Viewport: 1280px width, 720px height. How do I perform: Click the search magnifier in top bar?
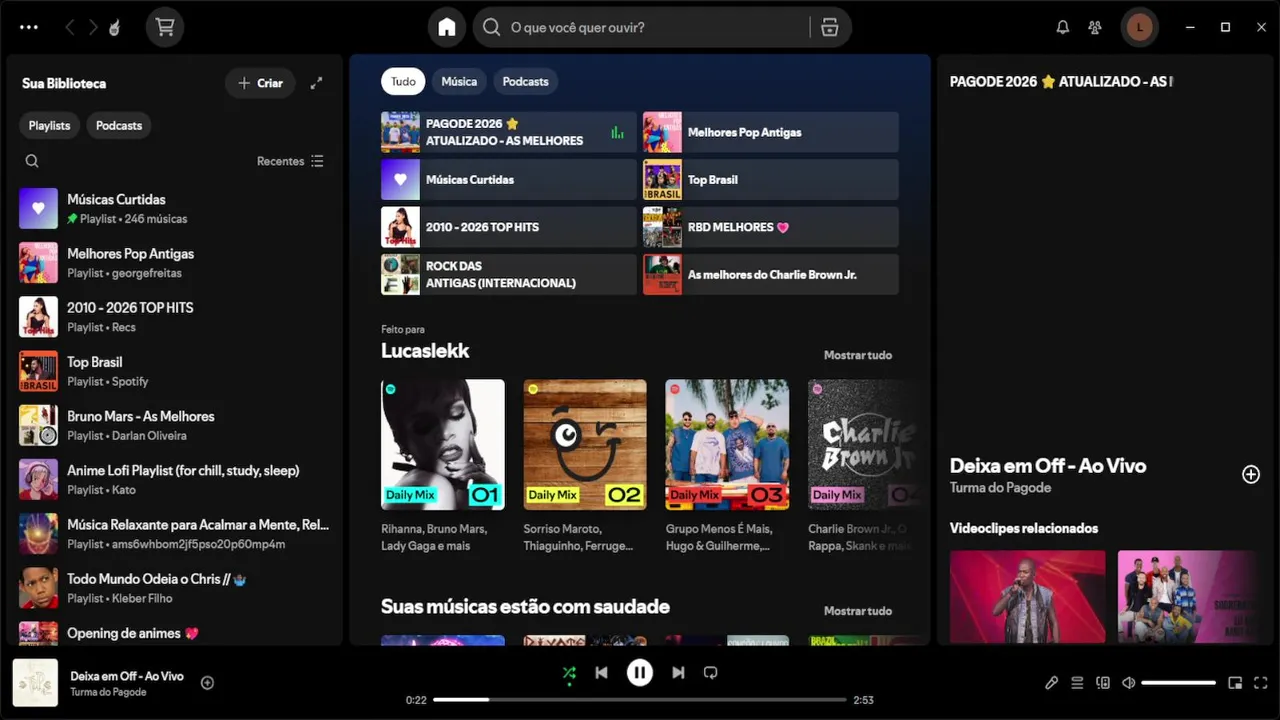click(491, 27)
